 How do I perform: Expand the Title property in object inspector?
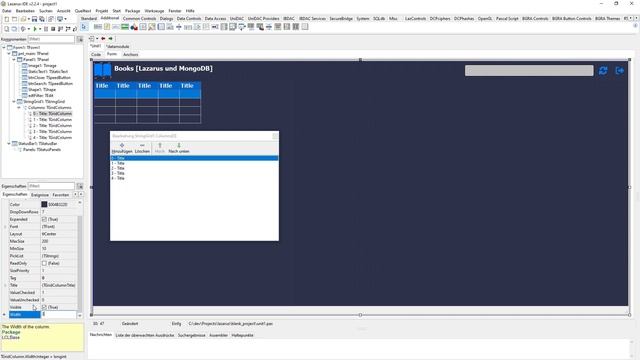tap(5, 285)
